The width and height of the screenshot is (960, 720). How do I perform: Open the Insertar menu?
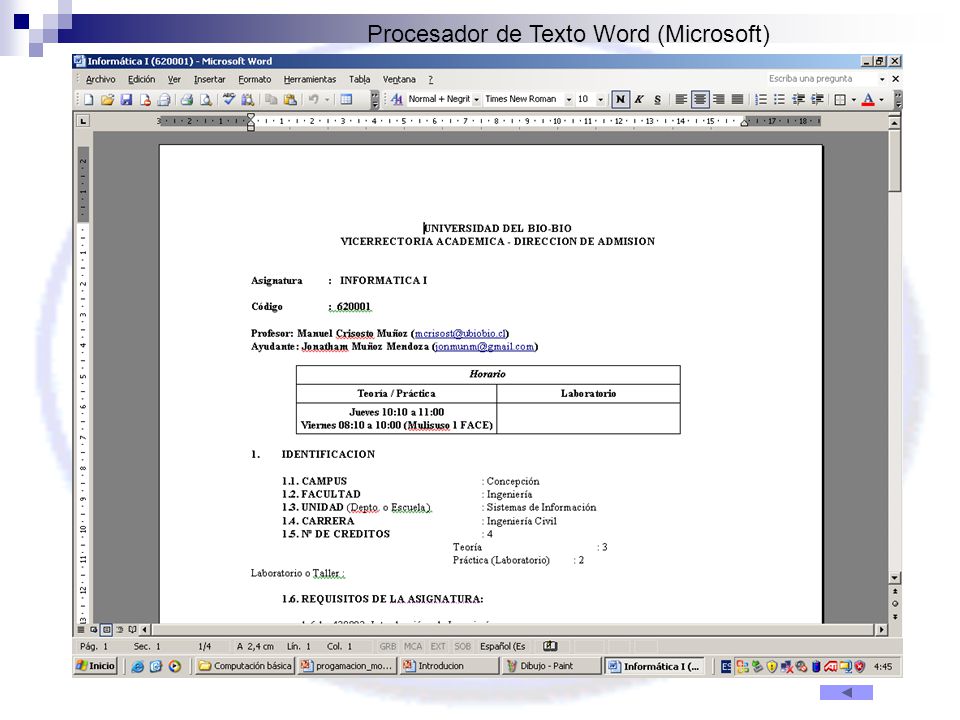209,80
